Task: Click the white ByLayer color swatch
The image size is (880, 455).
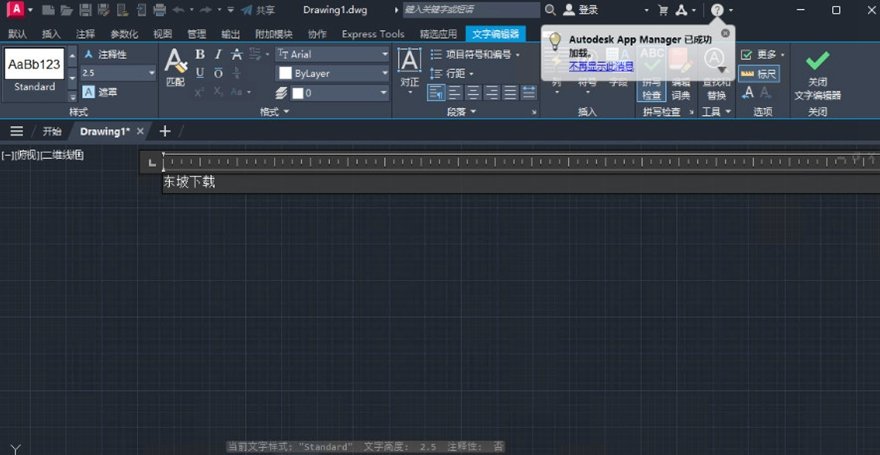Action: point(286,73)
